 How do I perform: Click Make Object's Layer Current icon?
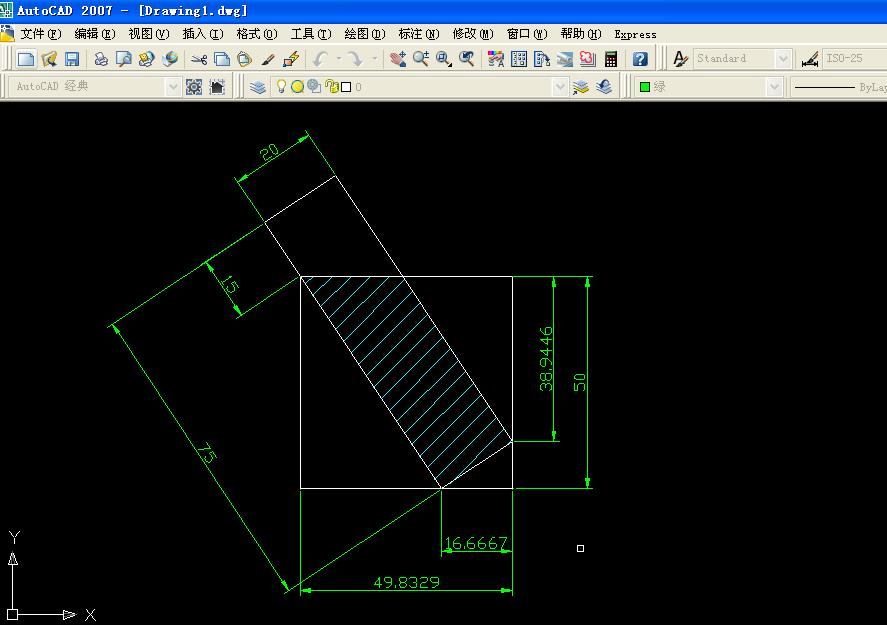[581, 87]
